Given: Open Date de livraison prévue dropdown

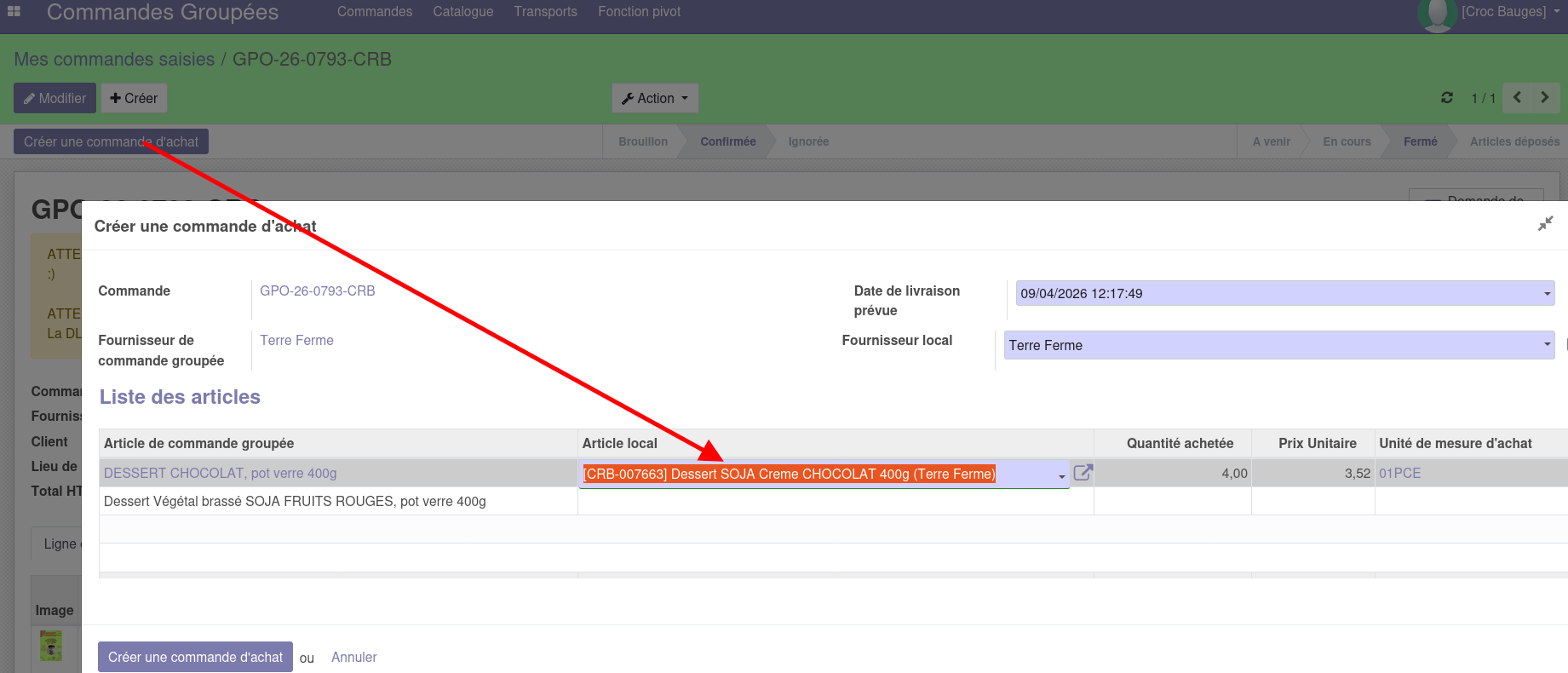Looking at the screenshot, I should [x=1547, y=294].
